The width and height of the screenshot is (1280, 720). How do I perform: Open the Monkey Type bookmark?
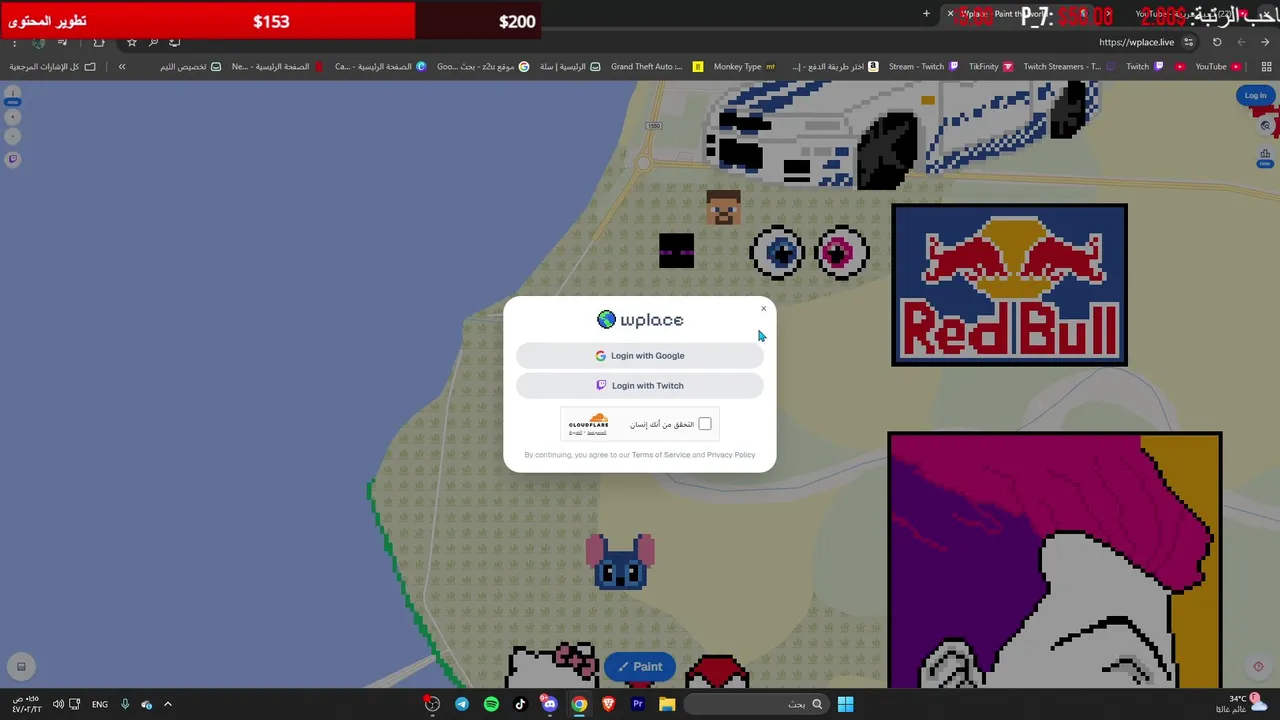745,67
